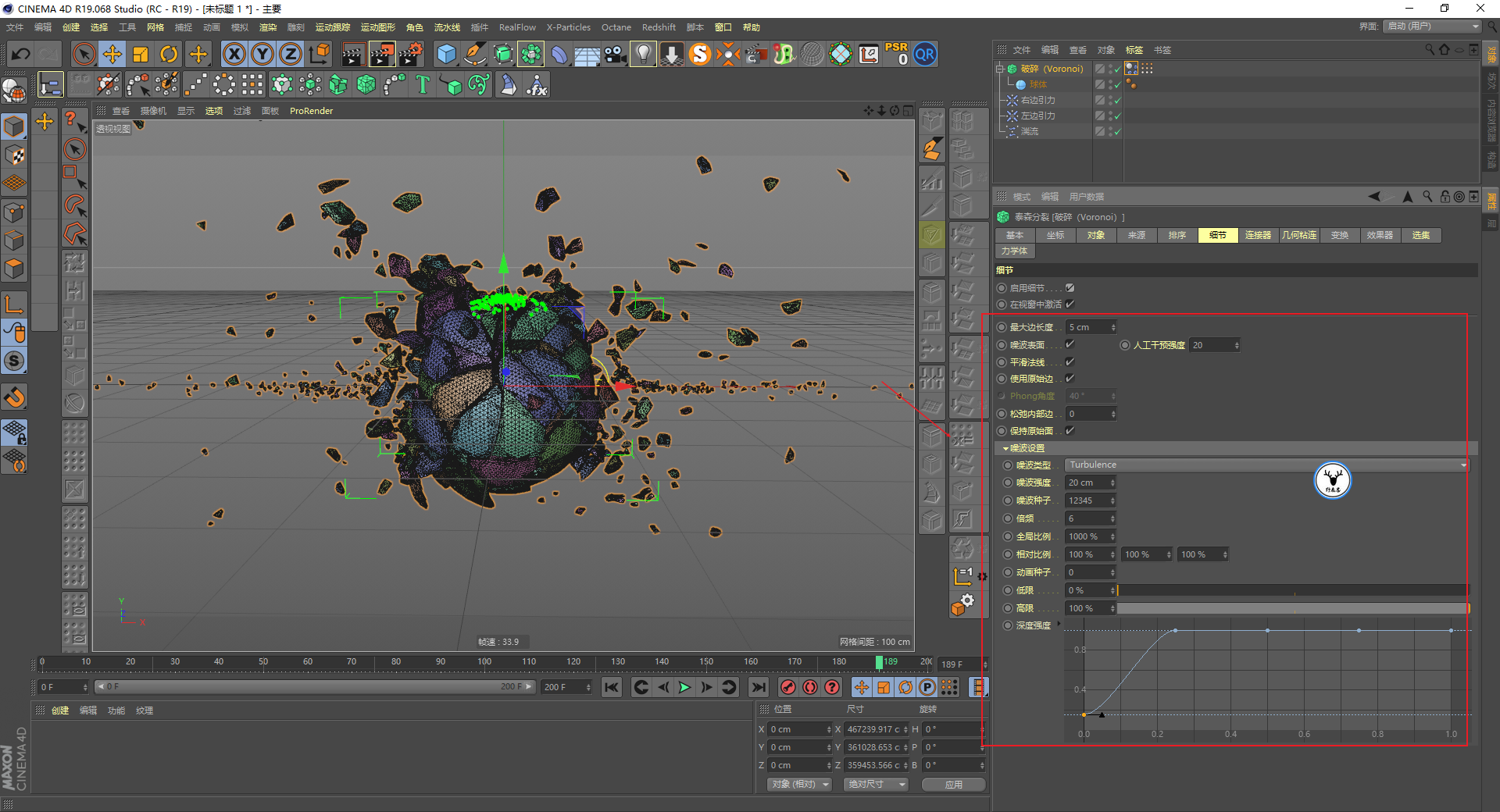Viewport: 1500px width, 812px height.
Task: Toggle the green enable check for 湍流
Action: [x=1118, y=131]
